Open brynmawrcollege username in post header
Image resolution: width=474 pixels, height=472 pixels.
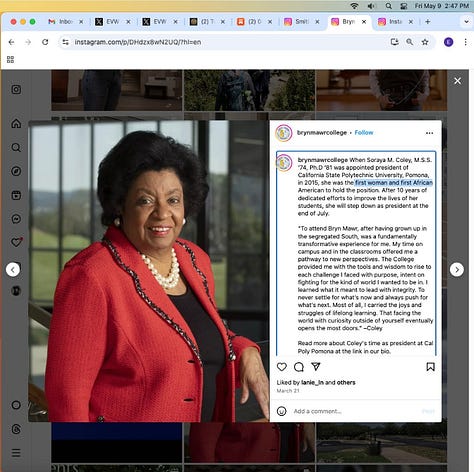(322, 132)
